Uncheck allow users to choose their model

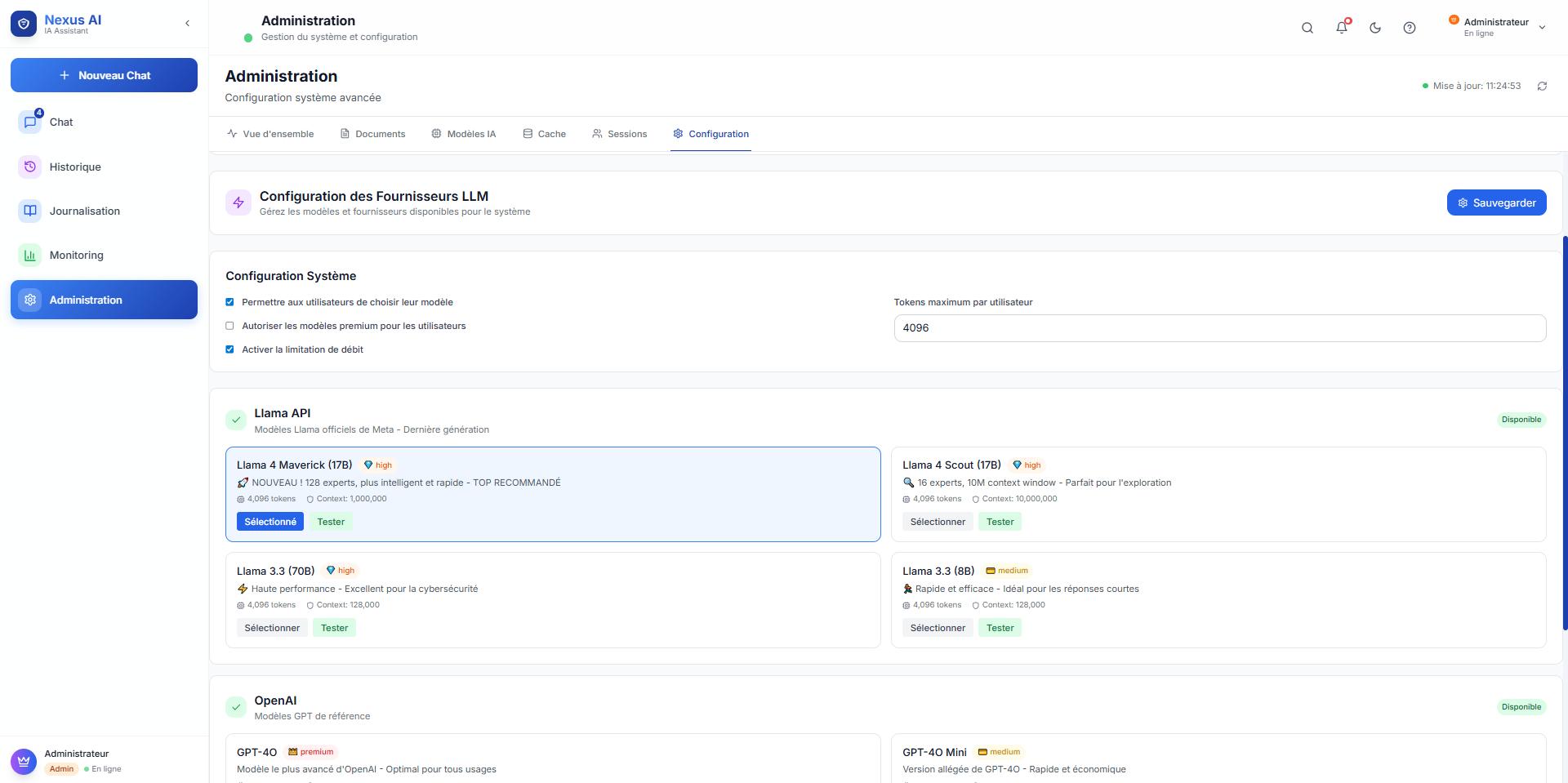click(229, 302)
